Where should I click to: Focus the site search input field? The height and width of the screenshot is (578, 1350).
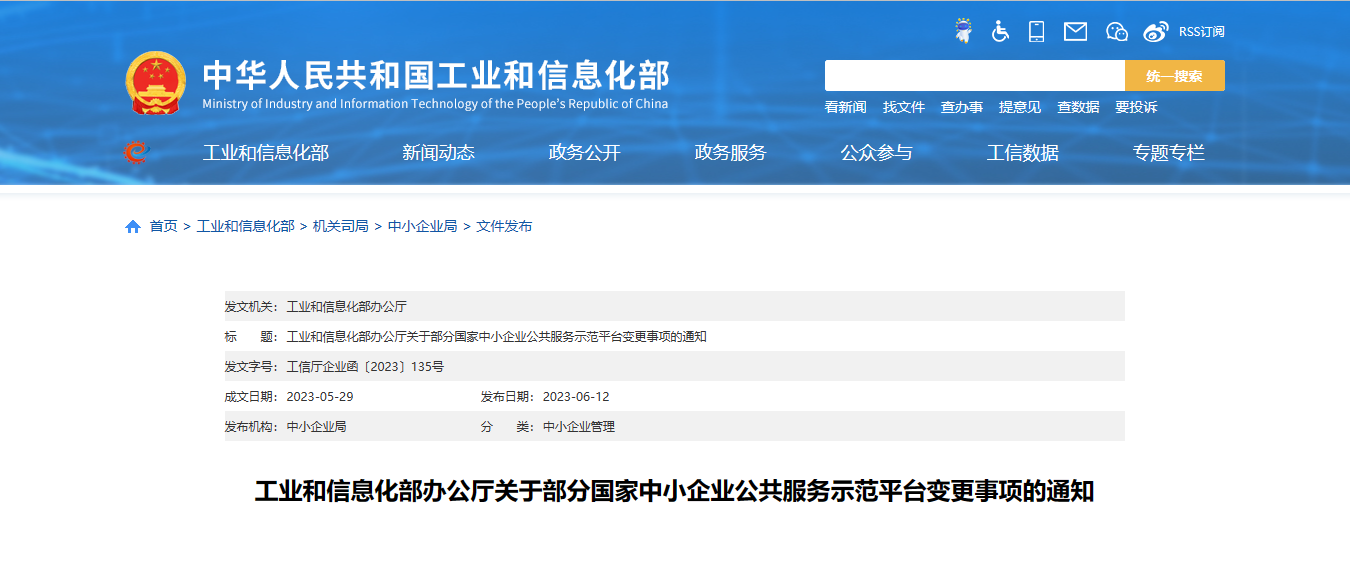(x=974, y=76)
